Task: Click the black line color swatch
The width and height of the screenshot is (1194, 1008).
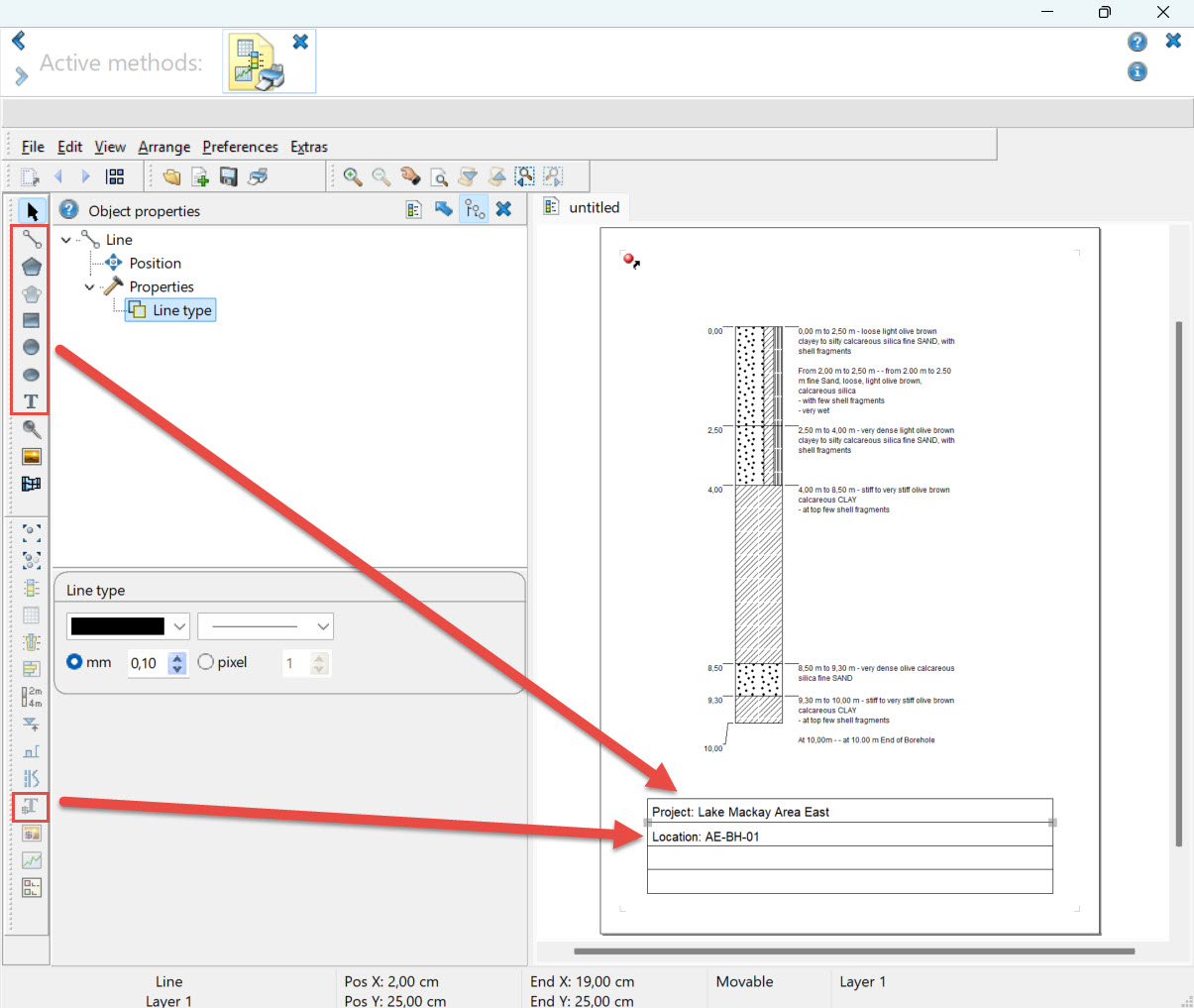Action: coord(118,626)
